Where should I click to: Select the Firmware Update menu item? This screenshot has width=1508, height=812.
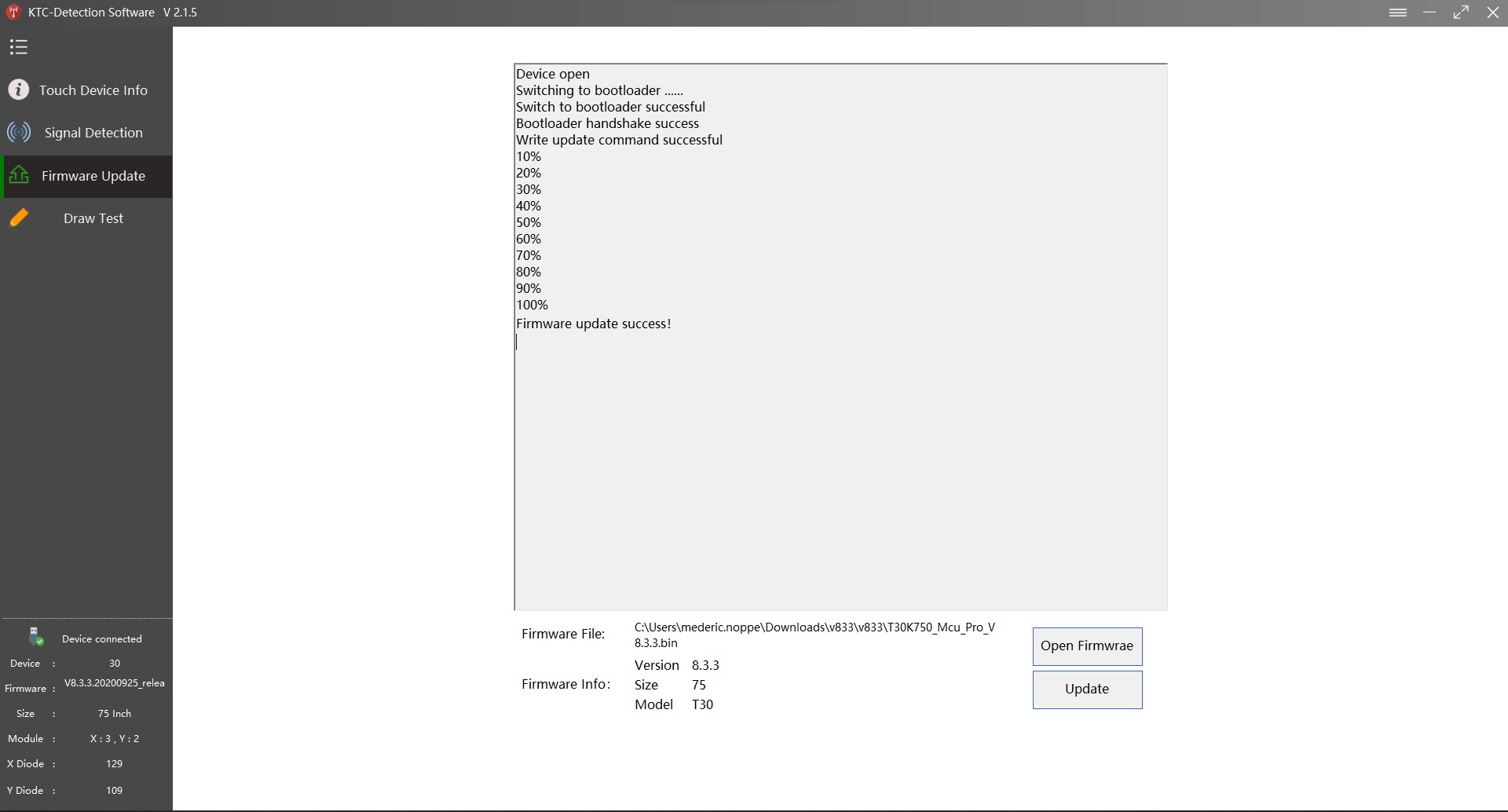tap(93, 176)
